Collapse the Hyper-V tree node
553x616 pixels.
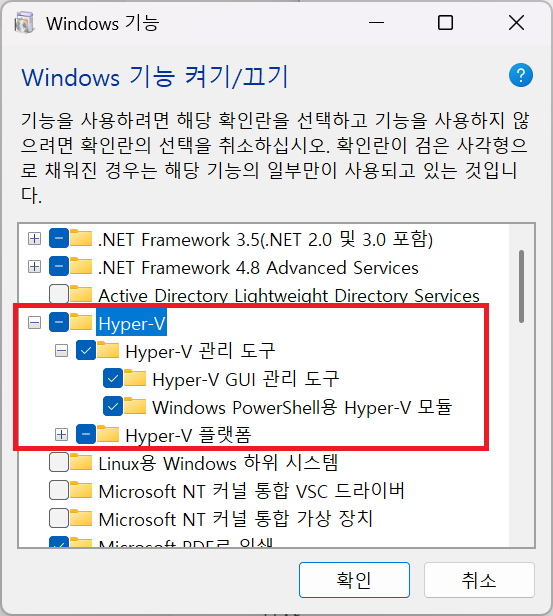[35, 323]
